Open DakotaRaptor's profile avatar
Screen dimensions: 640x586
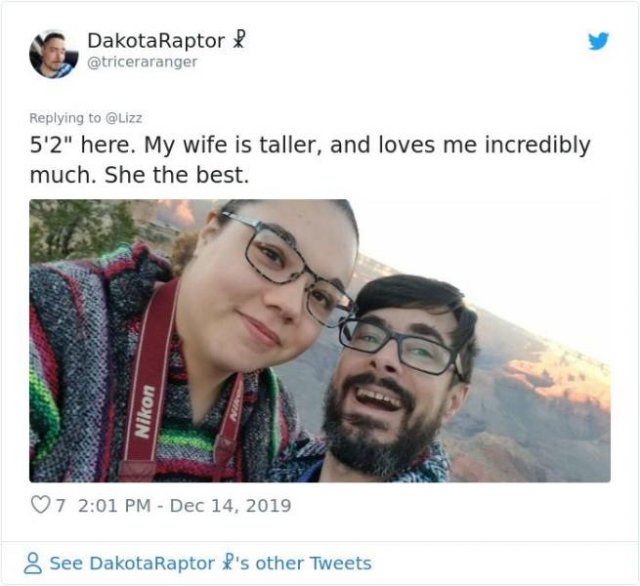53,54
